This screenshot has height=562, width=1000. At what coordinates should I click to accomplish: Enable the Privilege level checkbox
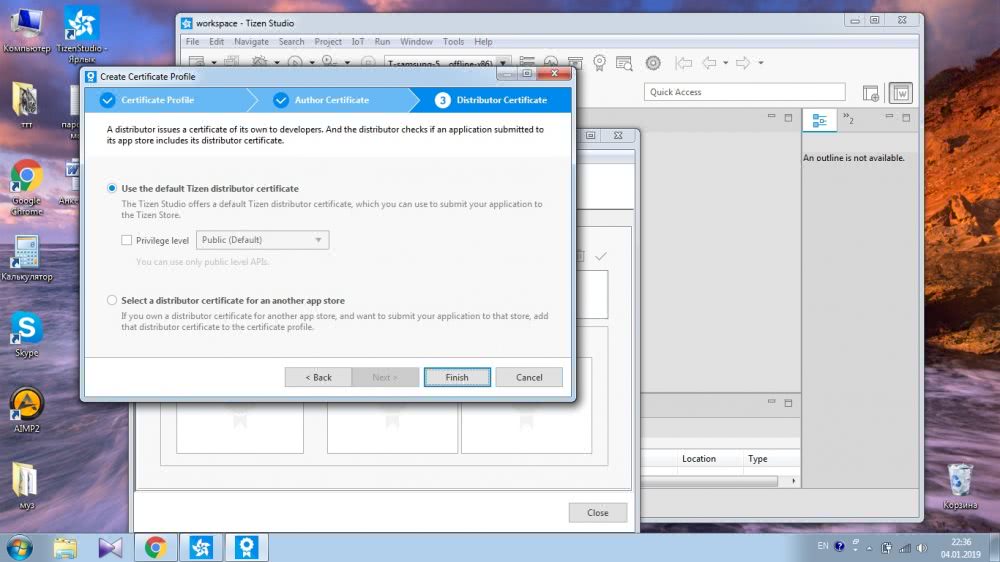(x=126, y=240)
